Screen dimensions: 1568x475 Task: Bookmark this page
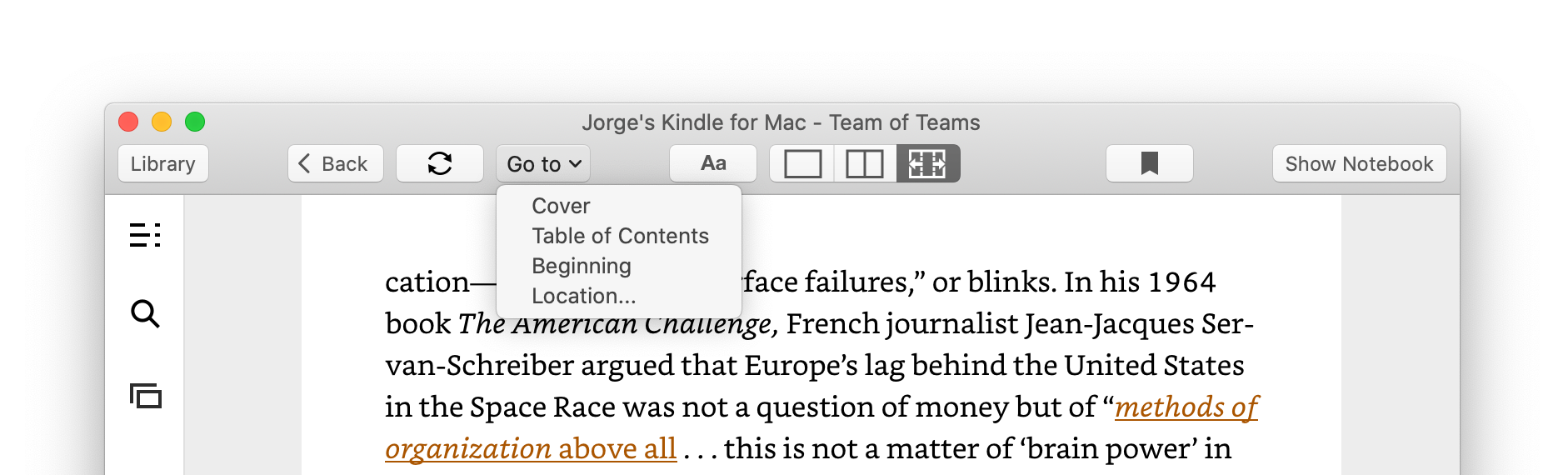1150,163
